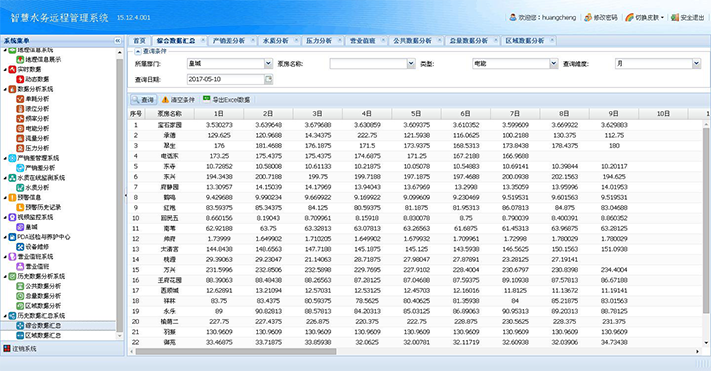Open the 所属部门 dropdown

point(268,64)
